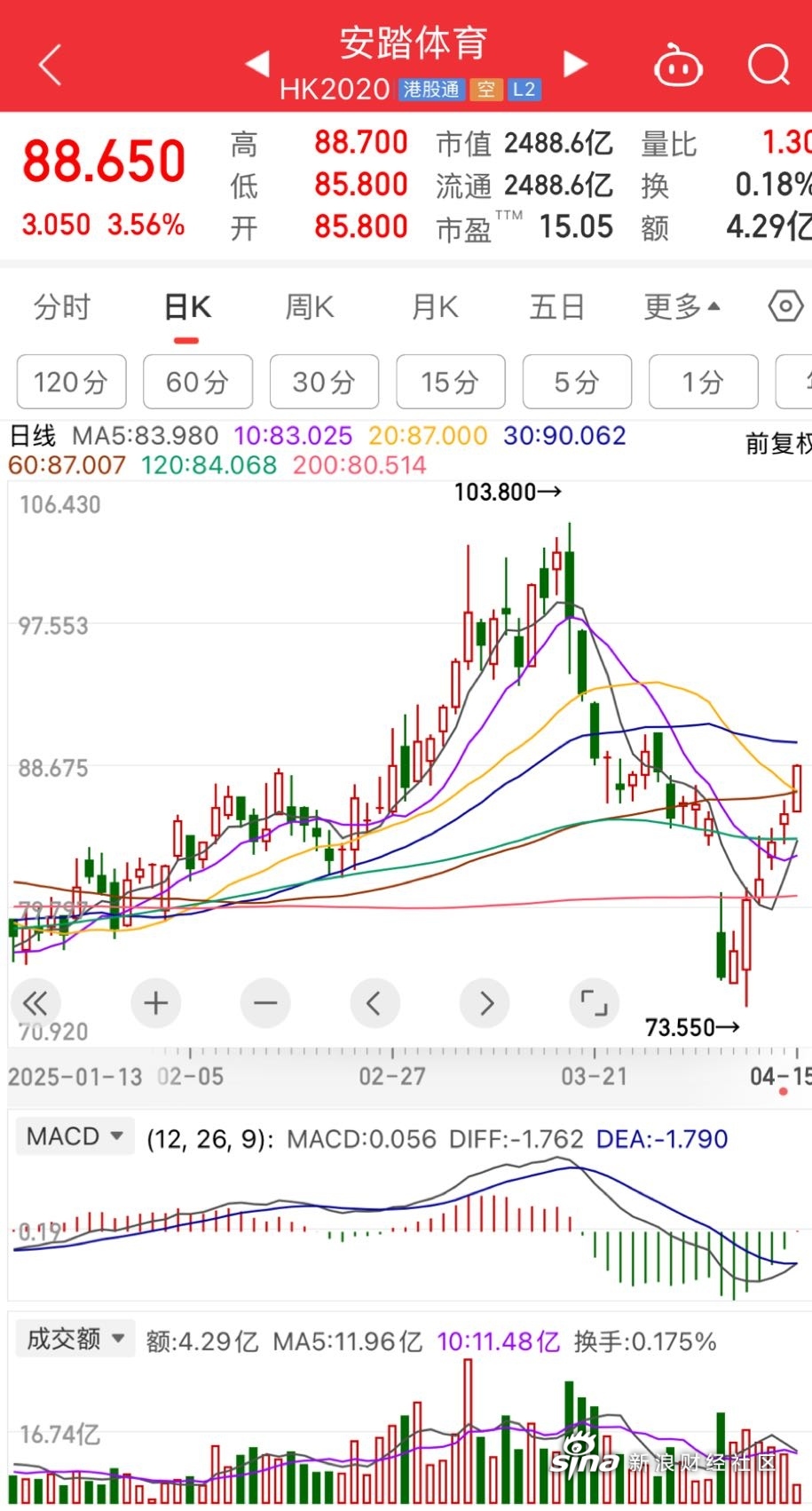Select the 五日 tab

[557, 307]
